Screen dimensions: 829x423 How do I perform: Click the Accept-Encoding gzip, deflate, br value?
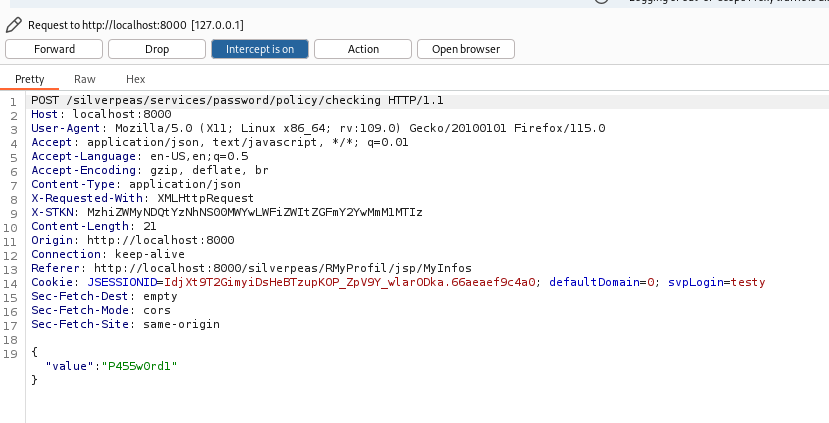point(209,170)
